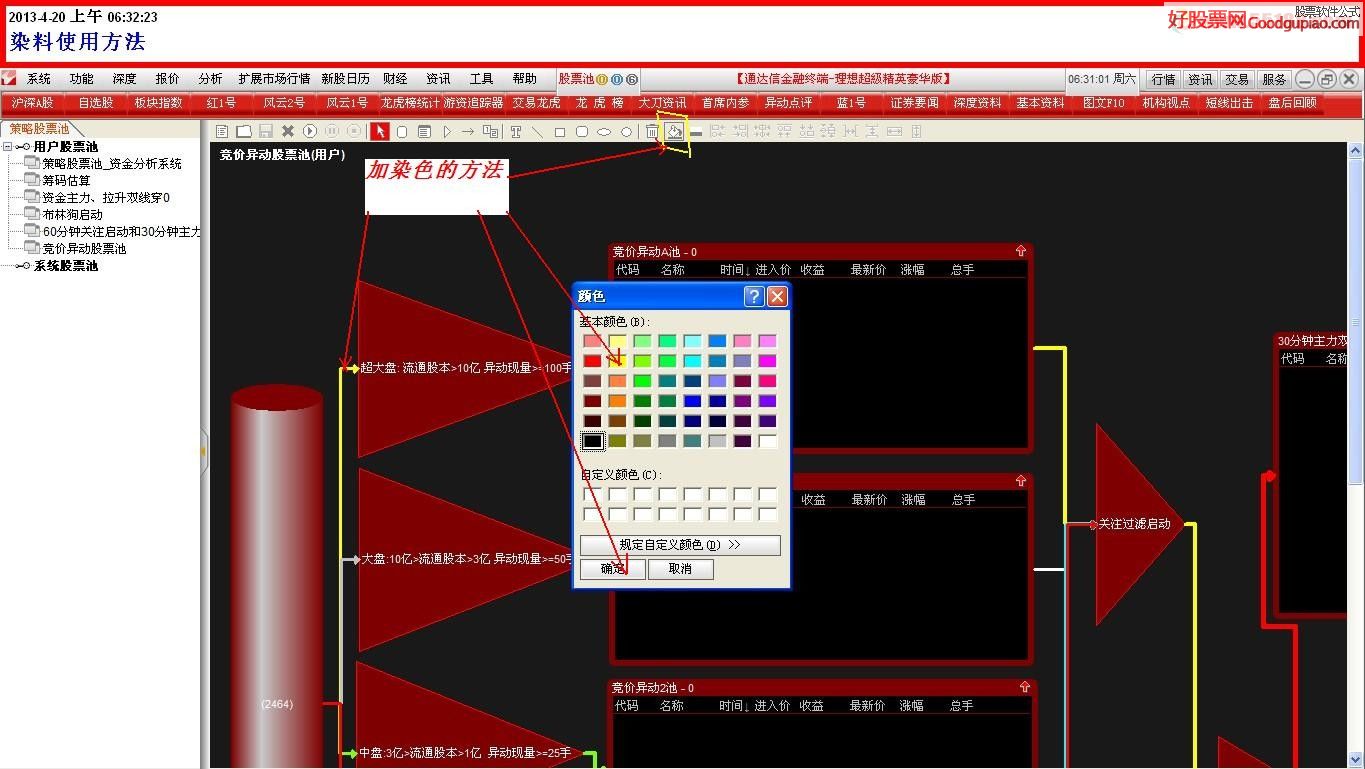Open the 工具 menu

(482, 79)
